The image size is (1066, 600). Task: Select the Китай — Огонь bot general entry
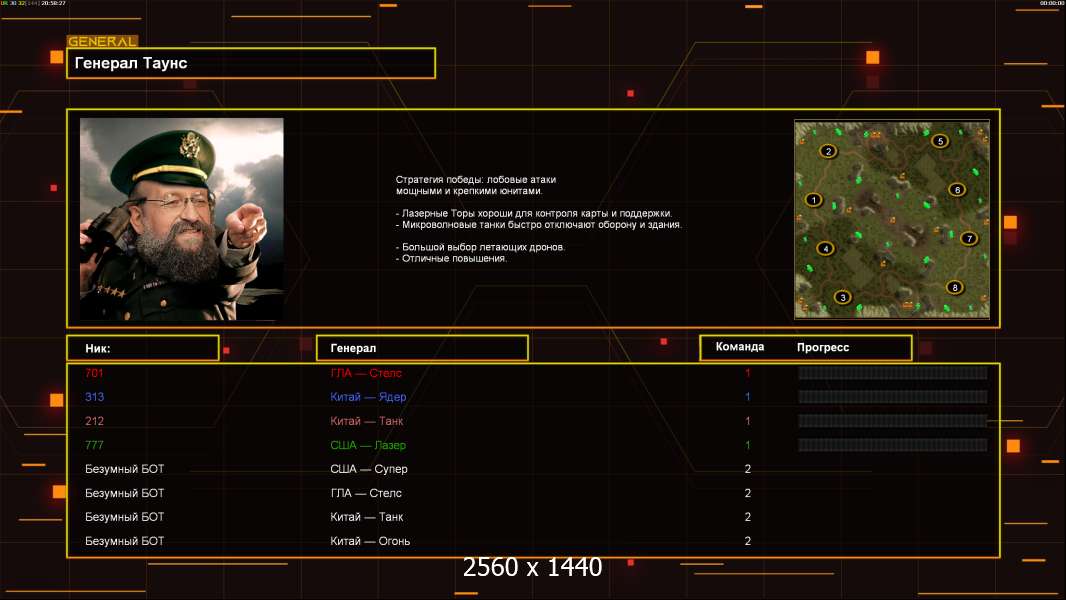point(370,541)
